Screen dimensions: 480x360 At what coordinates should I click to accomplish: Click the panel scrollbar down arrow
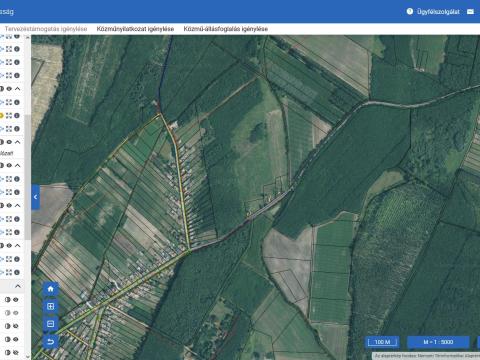[28, 357]
